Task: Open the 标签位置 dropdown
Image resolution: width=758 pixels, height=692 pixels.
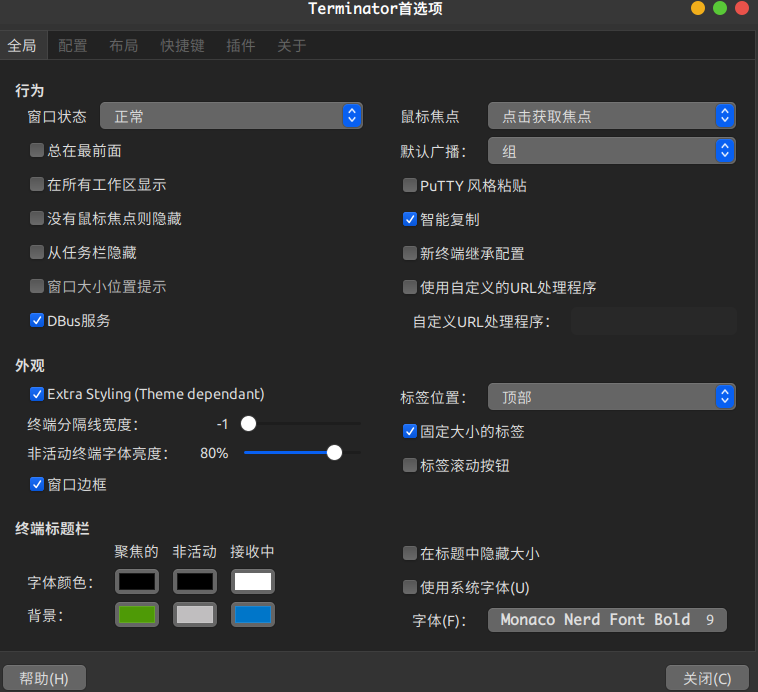Action: [x=611, y=397]
